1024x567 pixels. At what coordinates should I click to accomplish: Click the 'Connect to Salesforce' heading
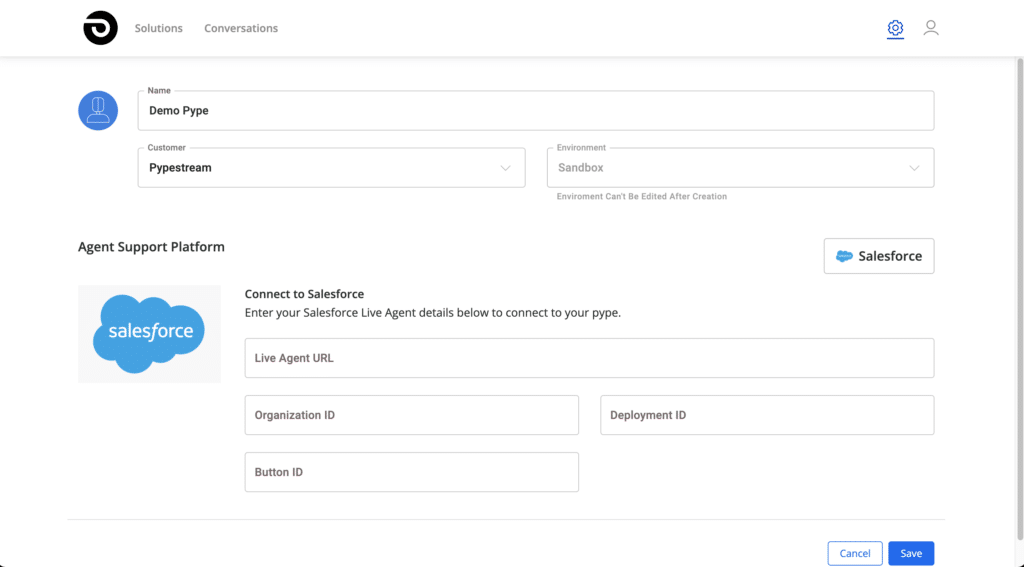click(304, 294)
